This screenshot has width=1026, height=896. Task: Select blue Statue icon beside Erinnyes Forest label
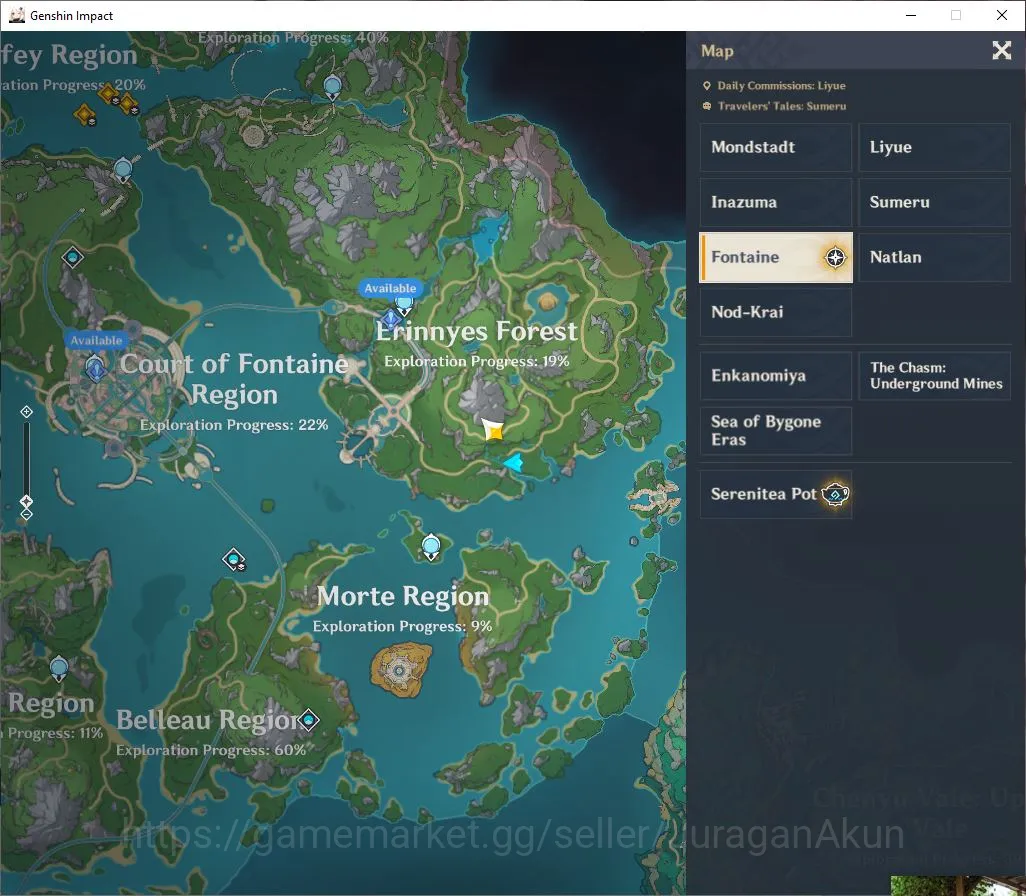[390, 320]
